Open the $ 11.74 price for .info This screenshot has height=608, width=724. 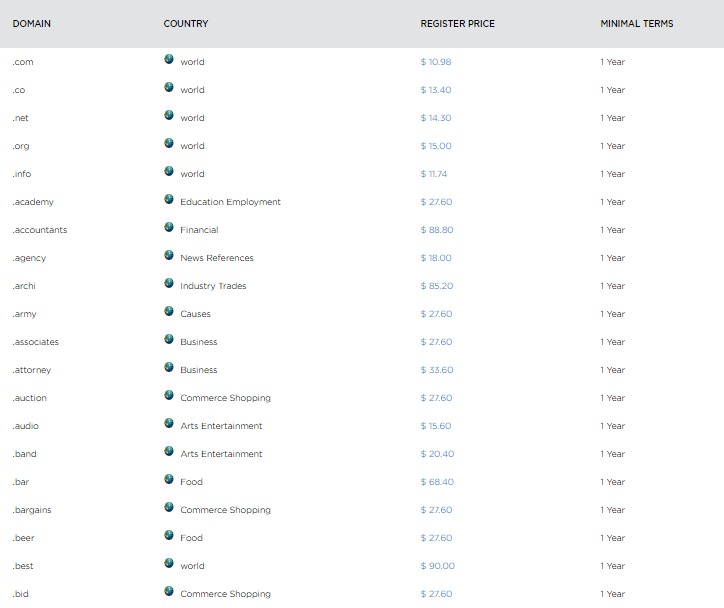tap(435, 174)
